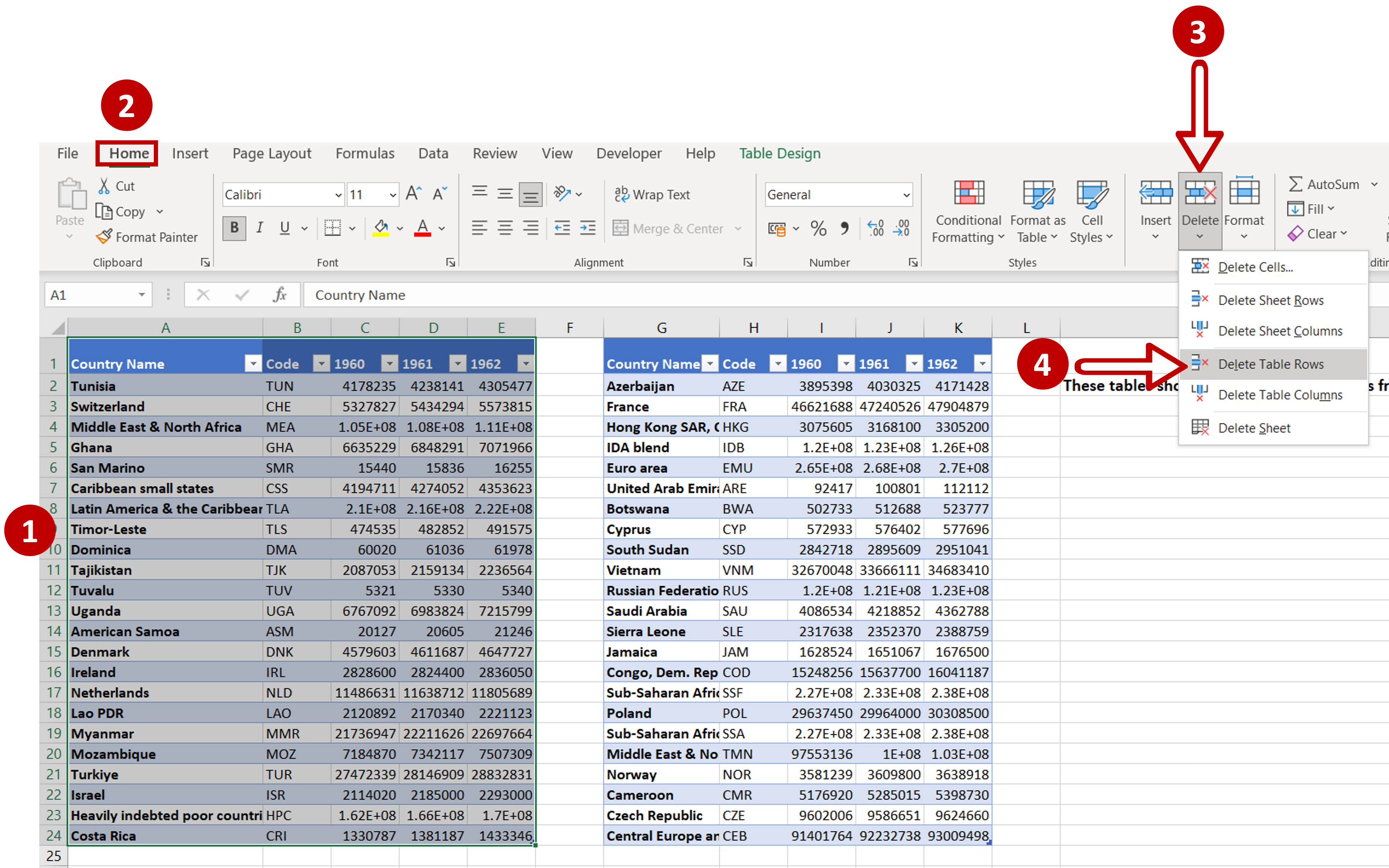The height and width of the screenshot is (868, 1389).
Task: Click Increase Decimal icon
Action: click(876, 229)
